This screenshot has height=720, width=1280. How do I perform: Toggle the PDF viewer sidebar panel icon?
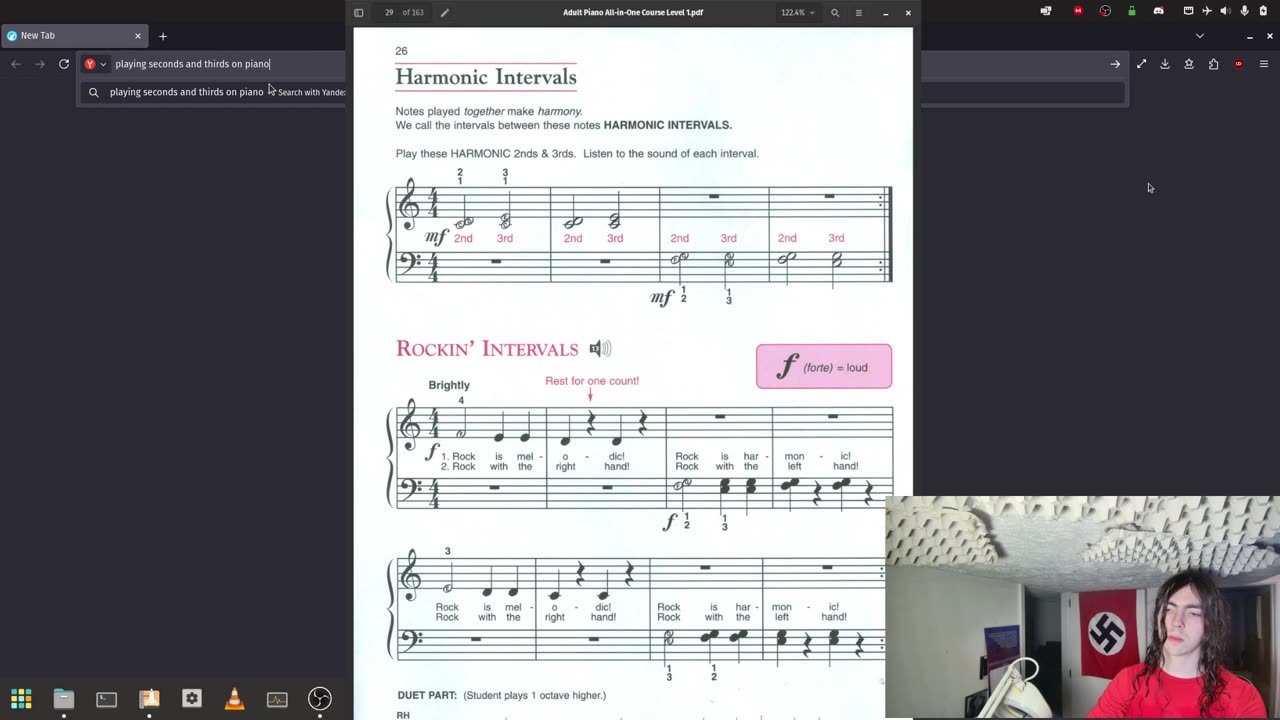359,13
